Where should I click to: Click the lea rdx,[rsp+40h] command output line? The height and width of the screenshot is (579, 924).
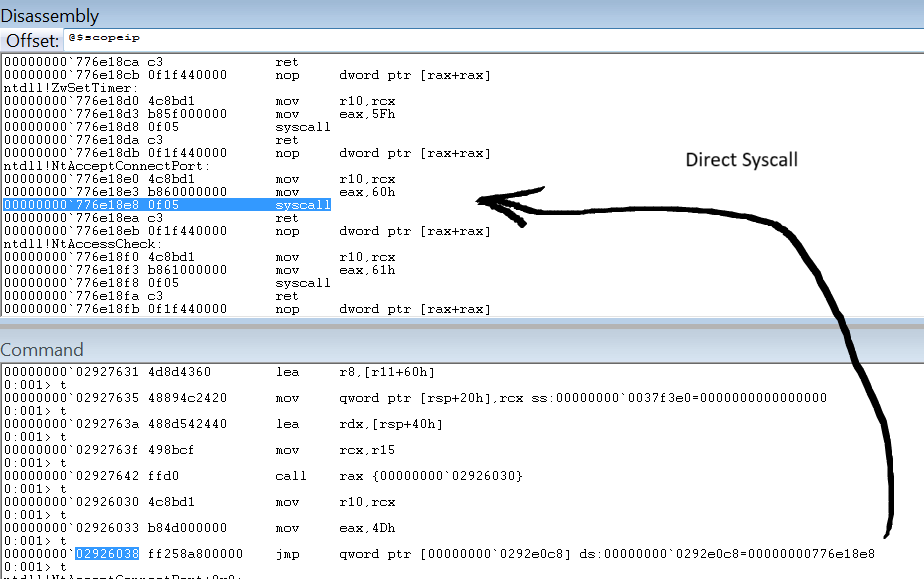(x=223, y=424)
